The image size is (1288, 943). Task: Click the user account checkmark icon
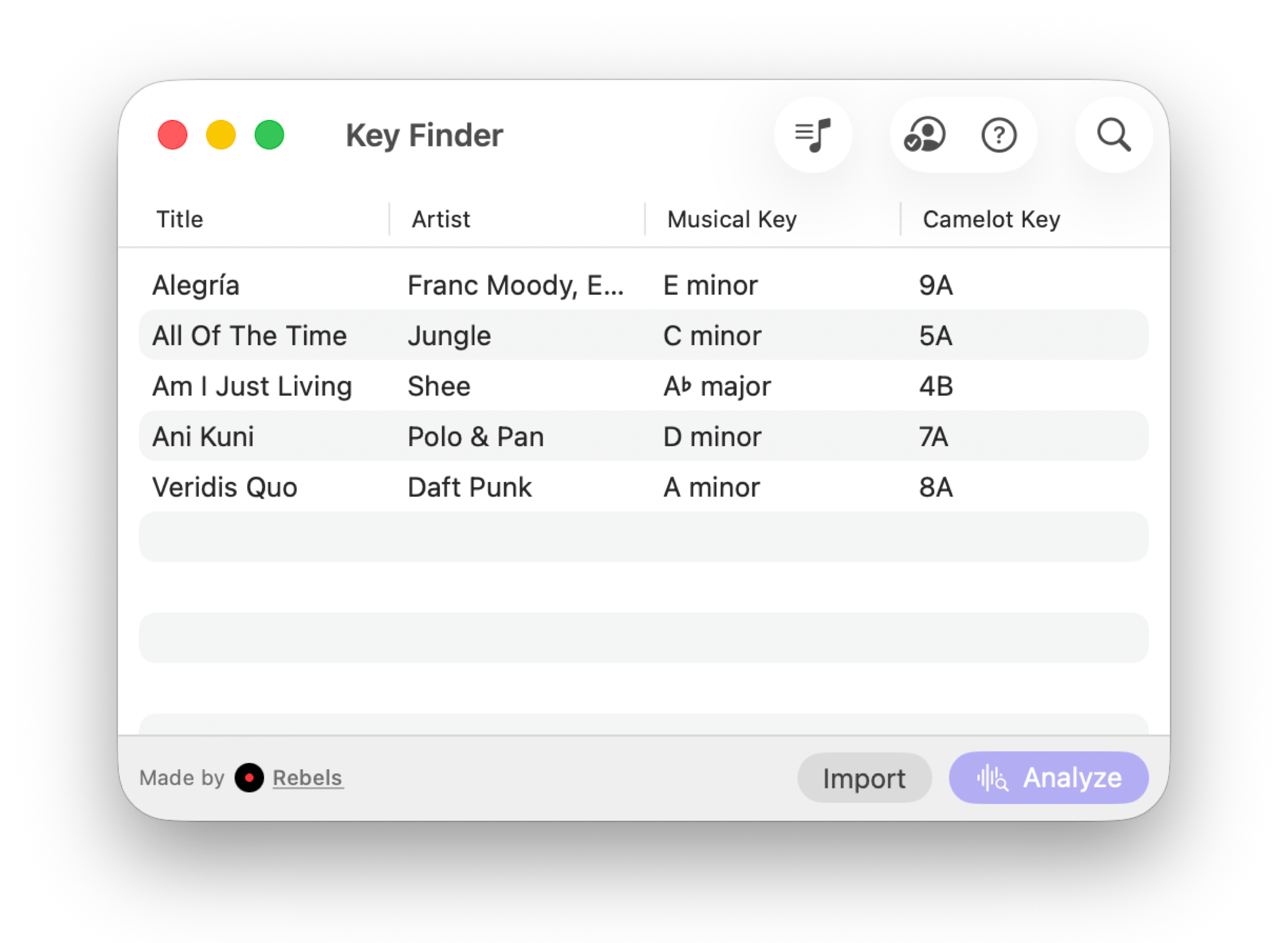pos(925,135)
